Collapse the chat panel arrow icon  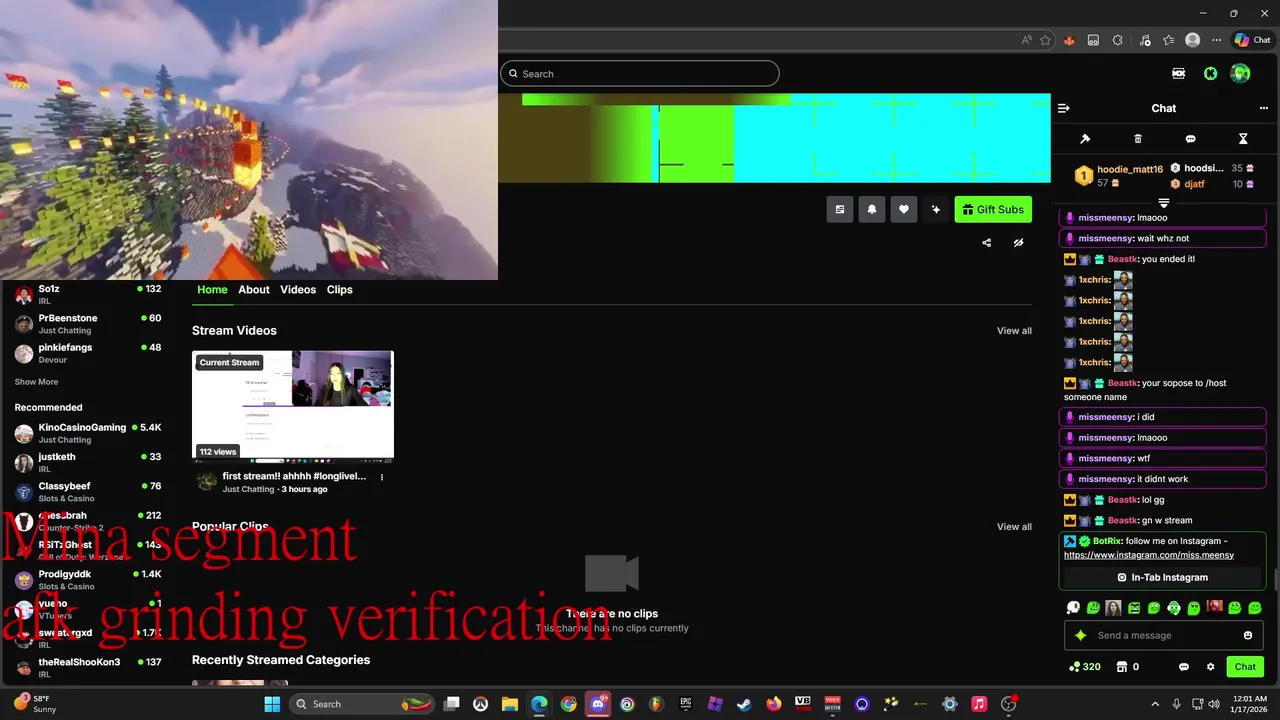(1064, 108)
